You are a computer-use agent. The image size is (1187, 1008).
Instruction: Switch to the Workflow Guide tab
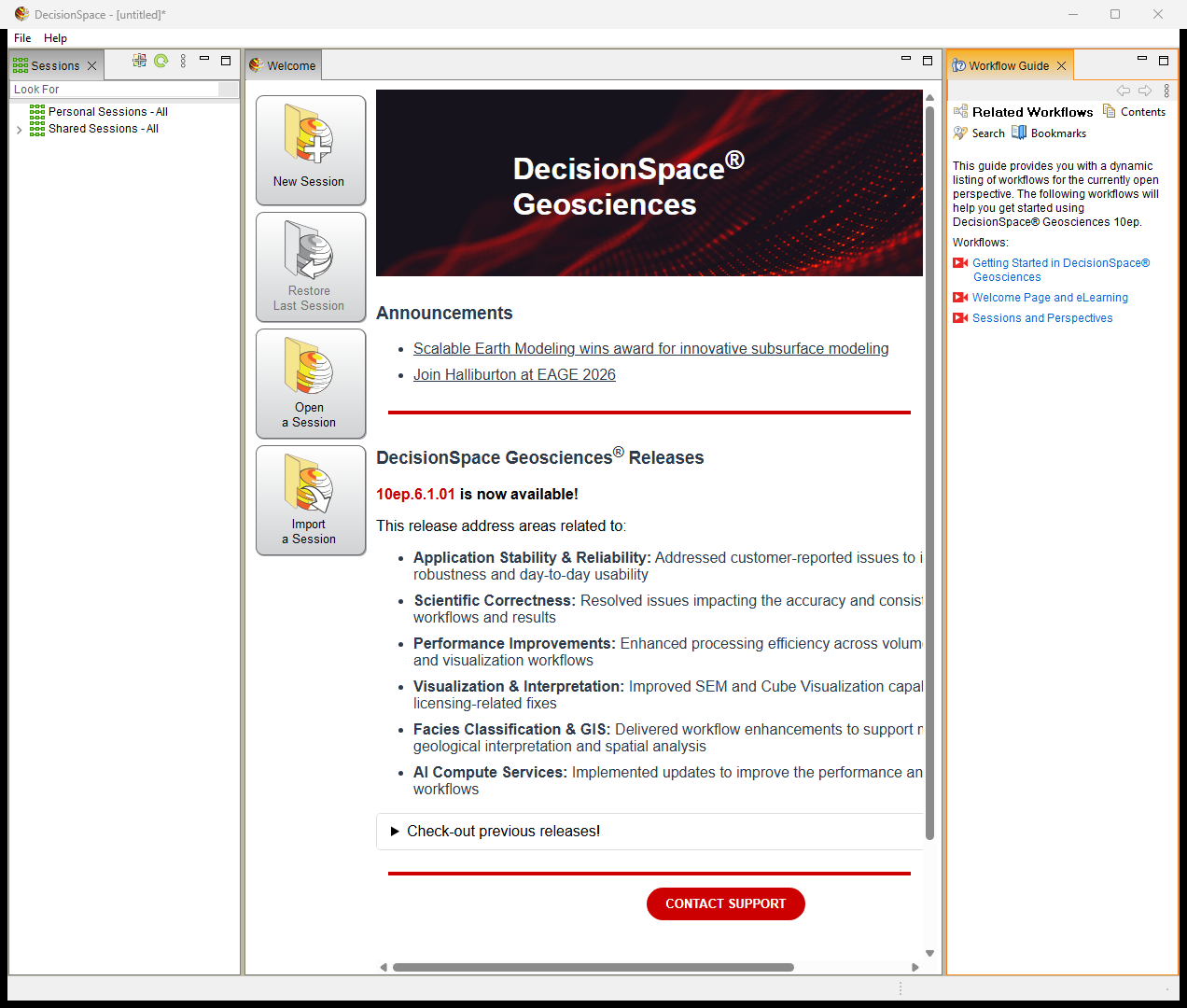1010,66
